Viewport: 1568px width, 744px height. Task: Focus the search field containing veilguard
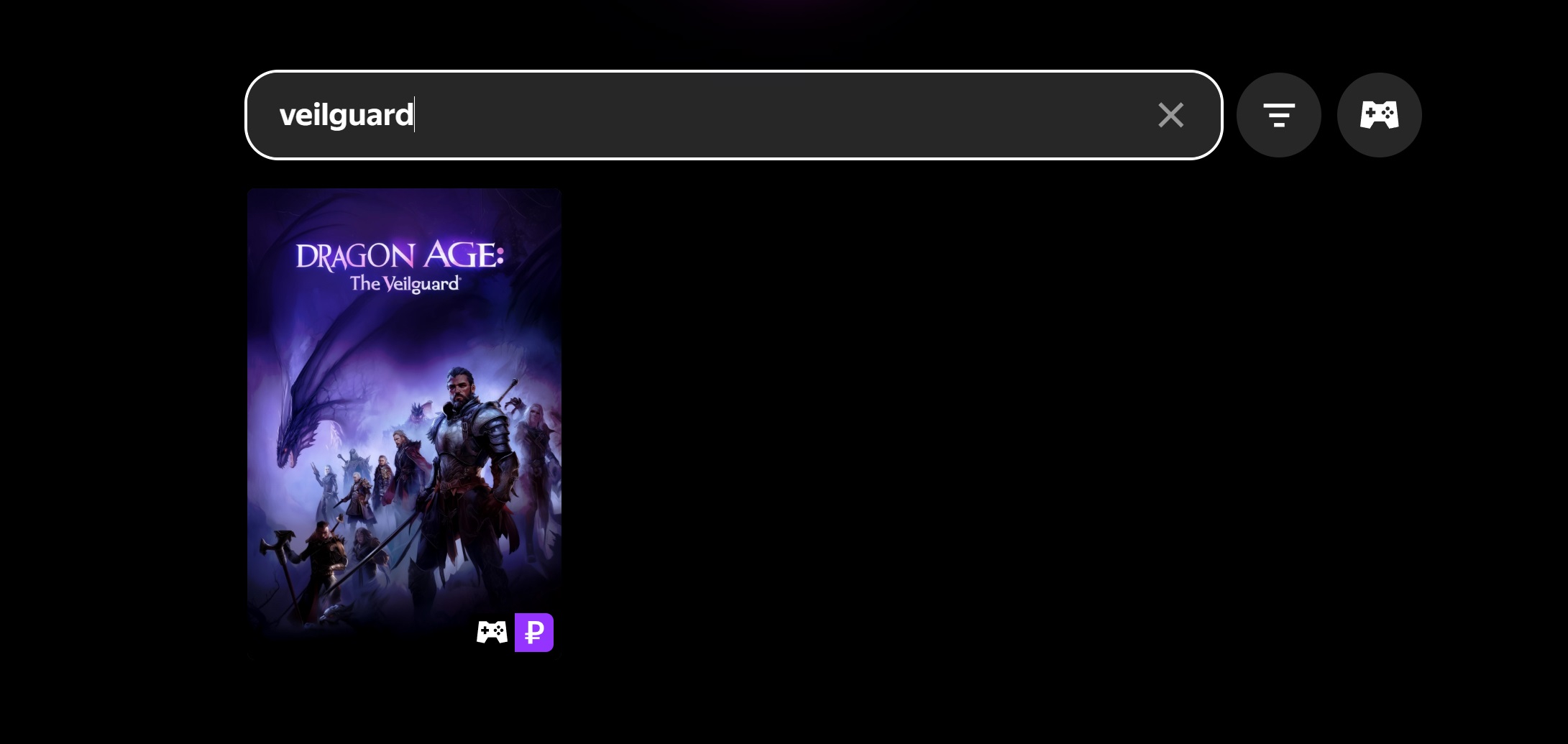(733, 115)
